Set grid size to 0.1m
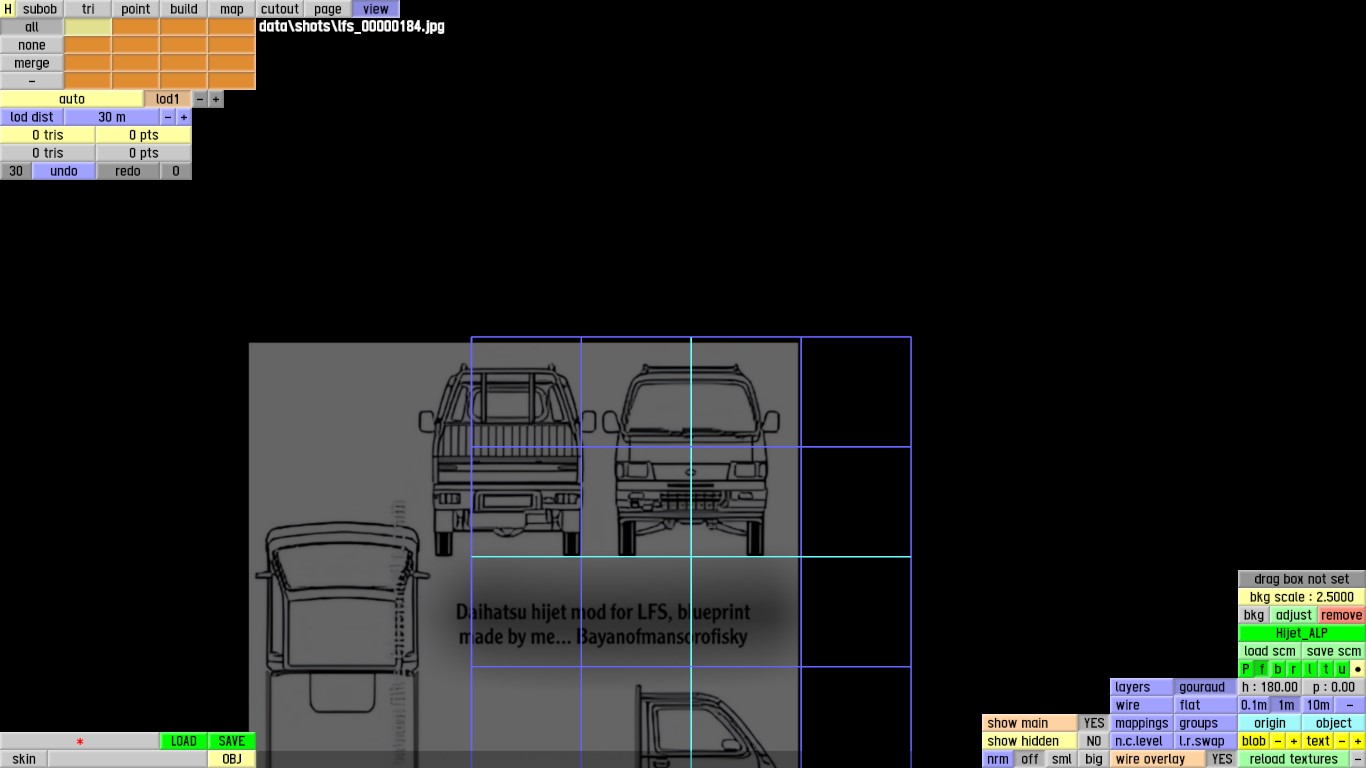This screenshot has width=1366, height=768. coord(1254,705)
